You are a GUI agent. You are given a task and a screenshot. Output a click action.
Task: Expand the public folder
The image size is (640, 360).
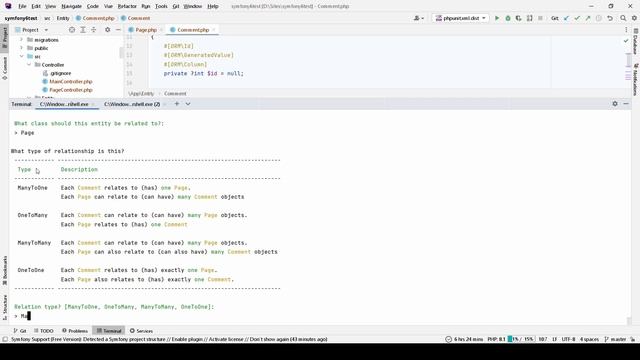[21, 48]
